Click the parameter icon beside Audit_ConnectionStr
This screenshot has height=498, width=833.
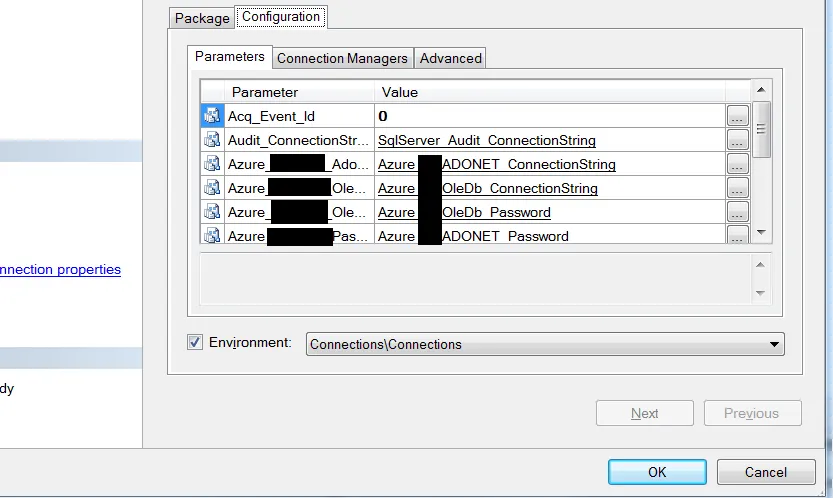click(x=212, y=140)
